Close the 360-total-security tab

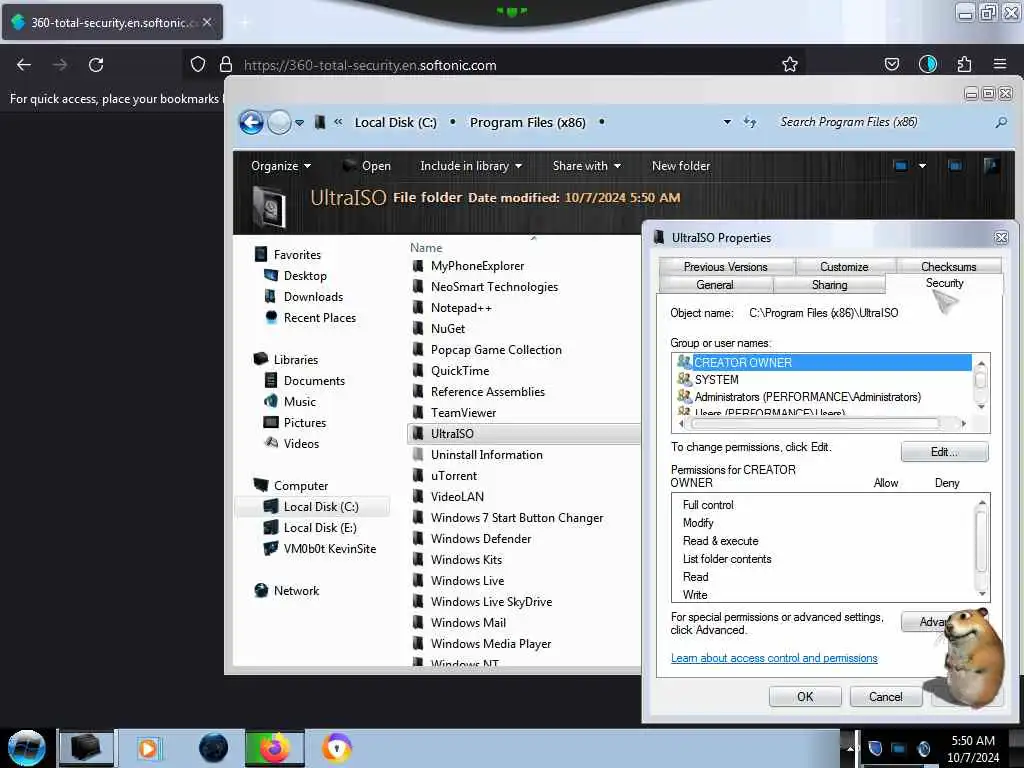click(207, 22)
